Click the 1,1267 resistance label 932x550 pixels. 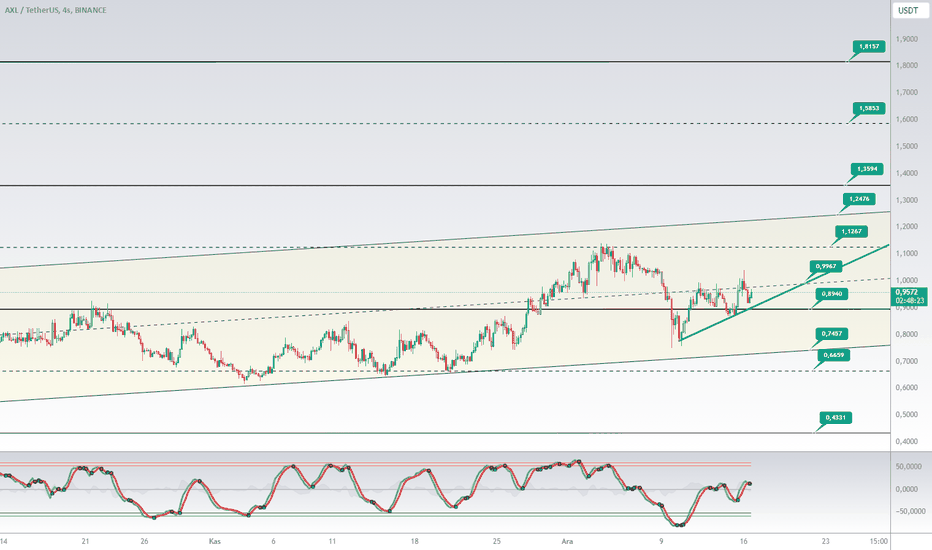coord(851,231)
